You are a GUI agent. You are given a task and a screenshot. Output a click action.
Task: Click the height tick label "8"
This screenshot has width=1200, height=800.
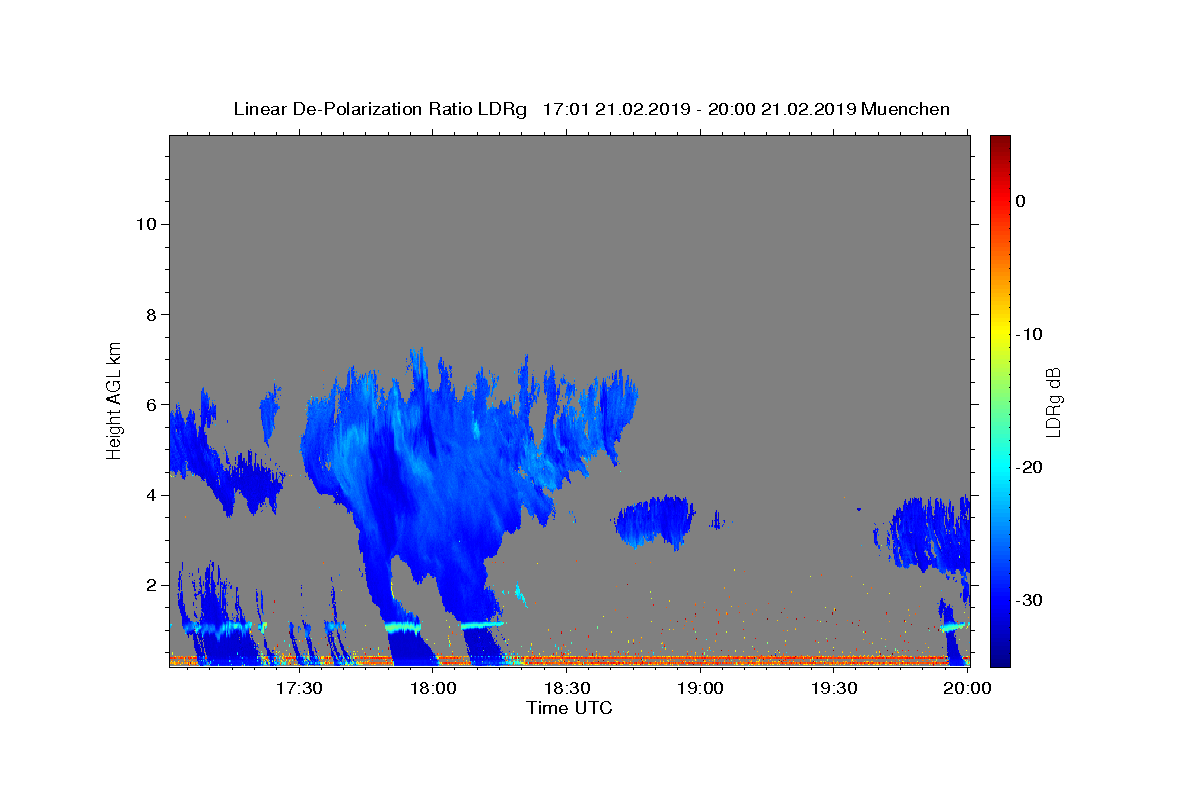[150, 314]
